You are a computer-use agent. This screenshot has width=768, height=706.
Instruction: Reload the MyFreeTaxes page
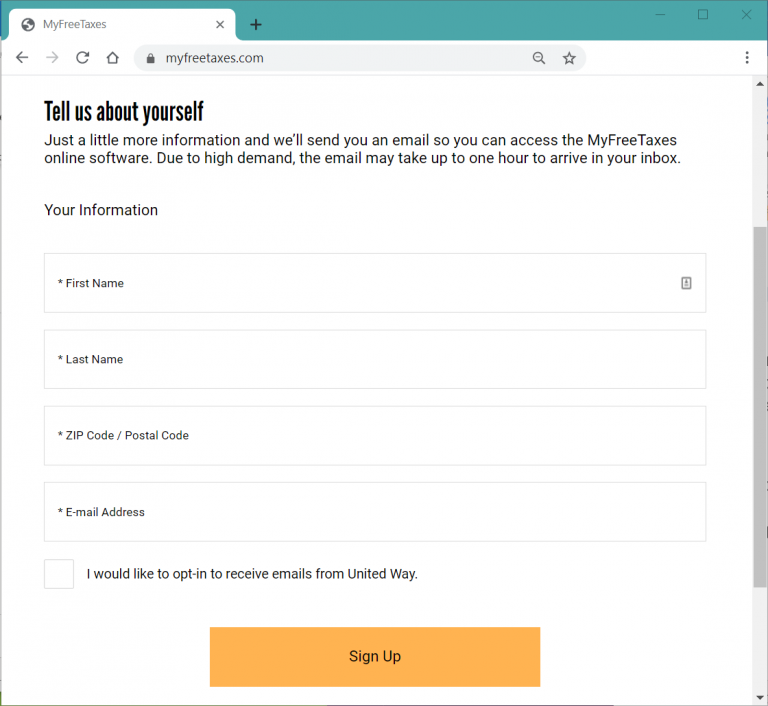click(x=83, y=58)
